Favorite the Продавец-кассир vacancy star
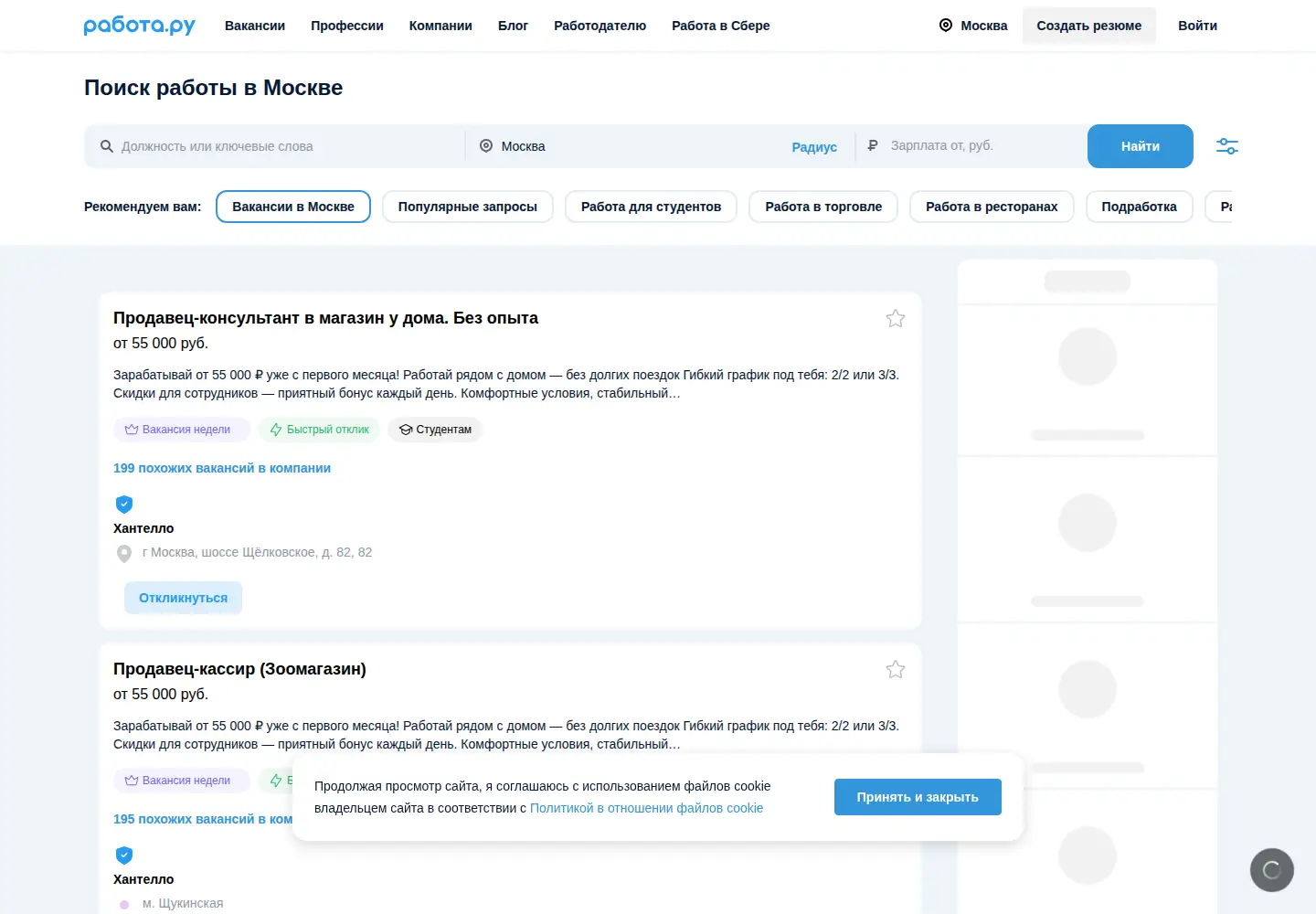This screenshot has width=1316, height=914. [896, 669]
